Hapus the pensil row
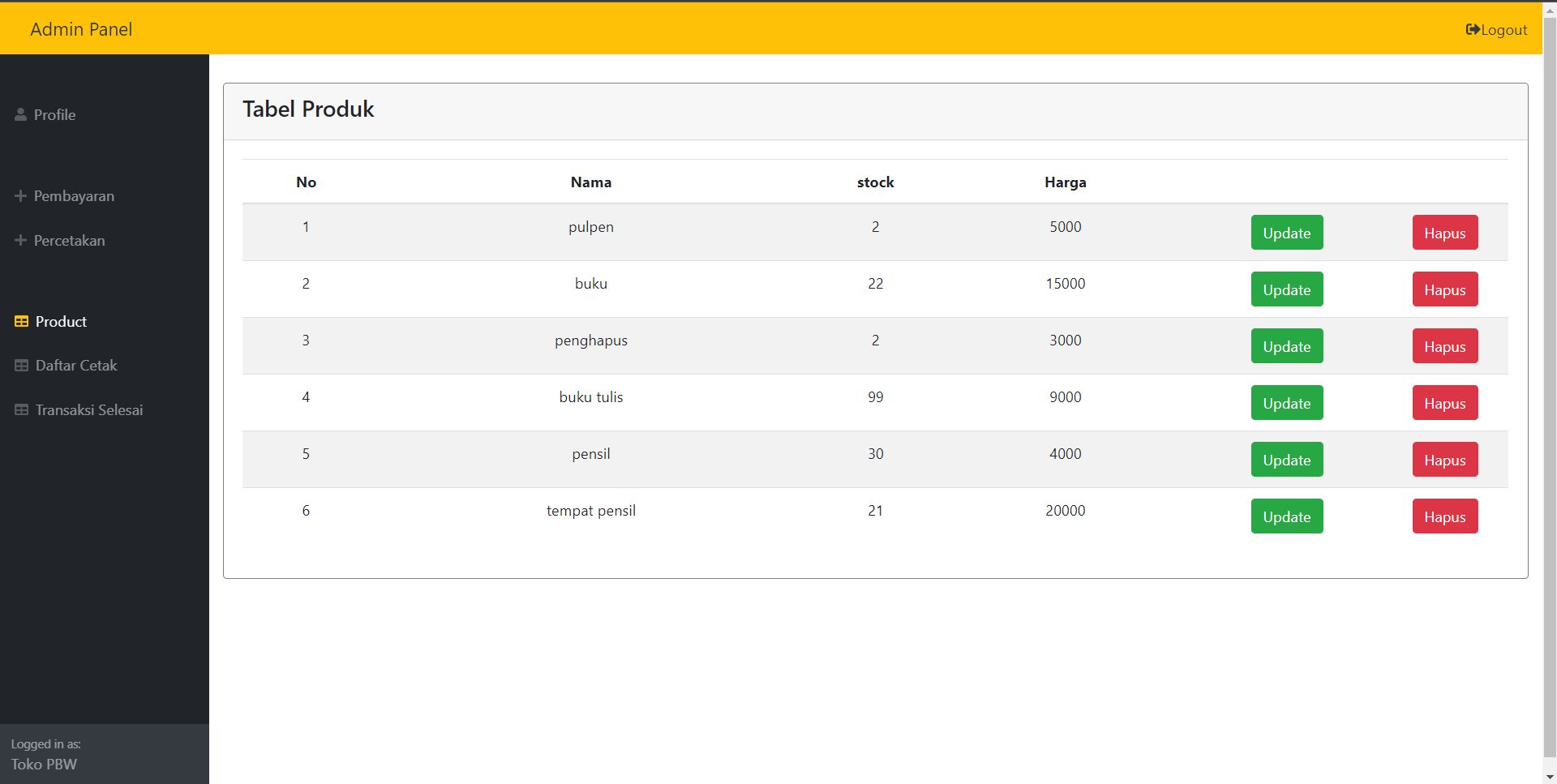The width and height of the screenshot is (1557, 784). 1445,460
